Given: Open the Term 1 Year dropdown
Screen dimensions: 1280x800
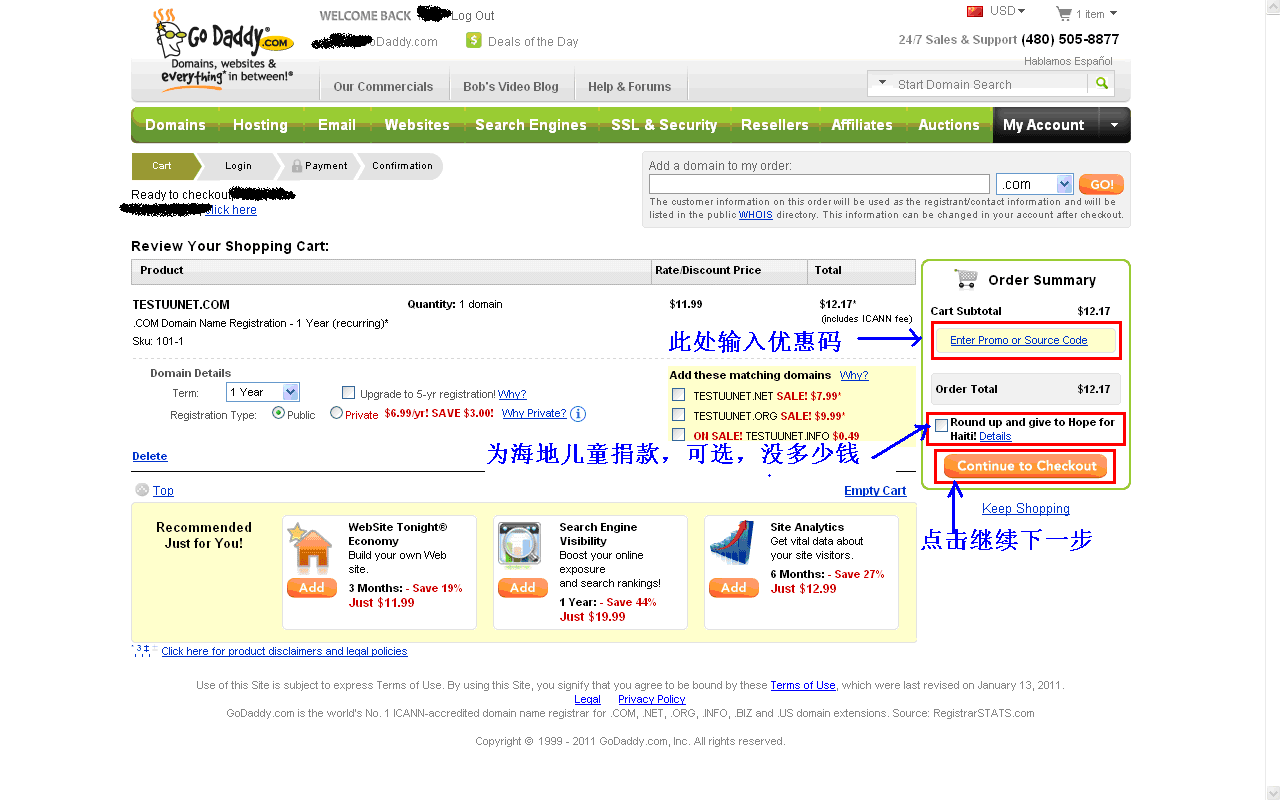Looking at the screenshot, I should [263, 393].
